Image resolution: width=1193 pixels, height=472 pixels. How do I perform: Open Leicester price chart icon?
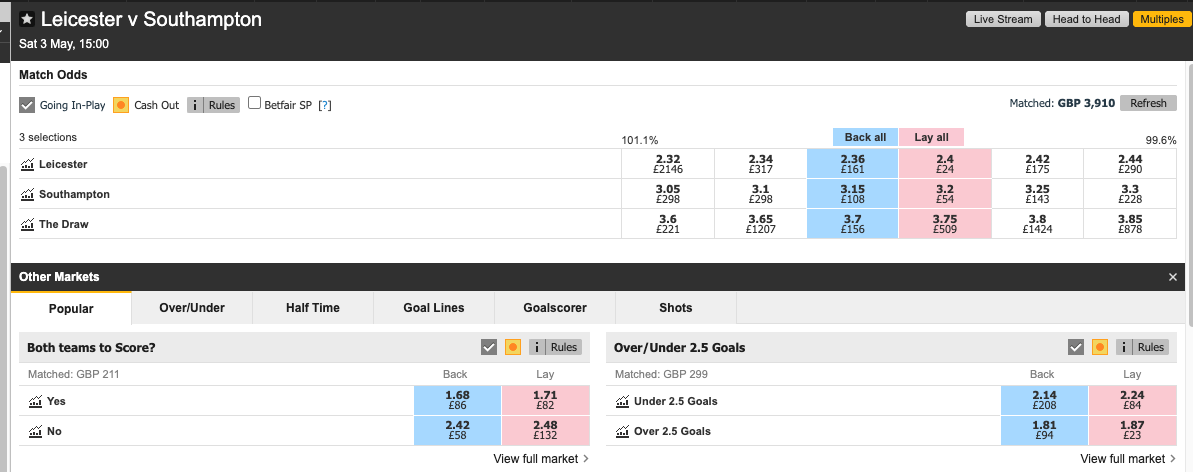click(27, 164)
